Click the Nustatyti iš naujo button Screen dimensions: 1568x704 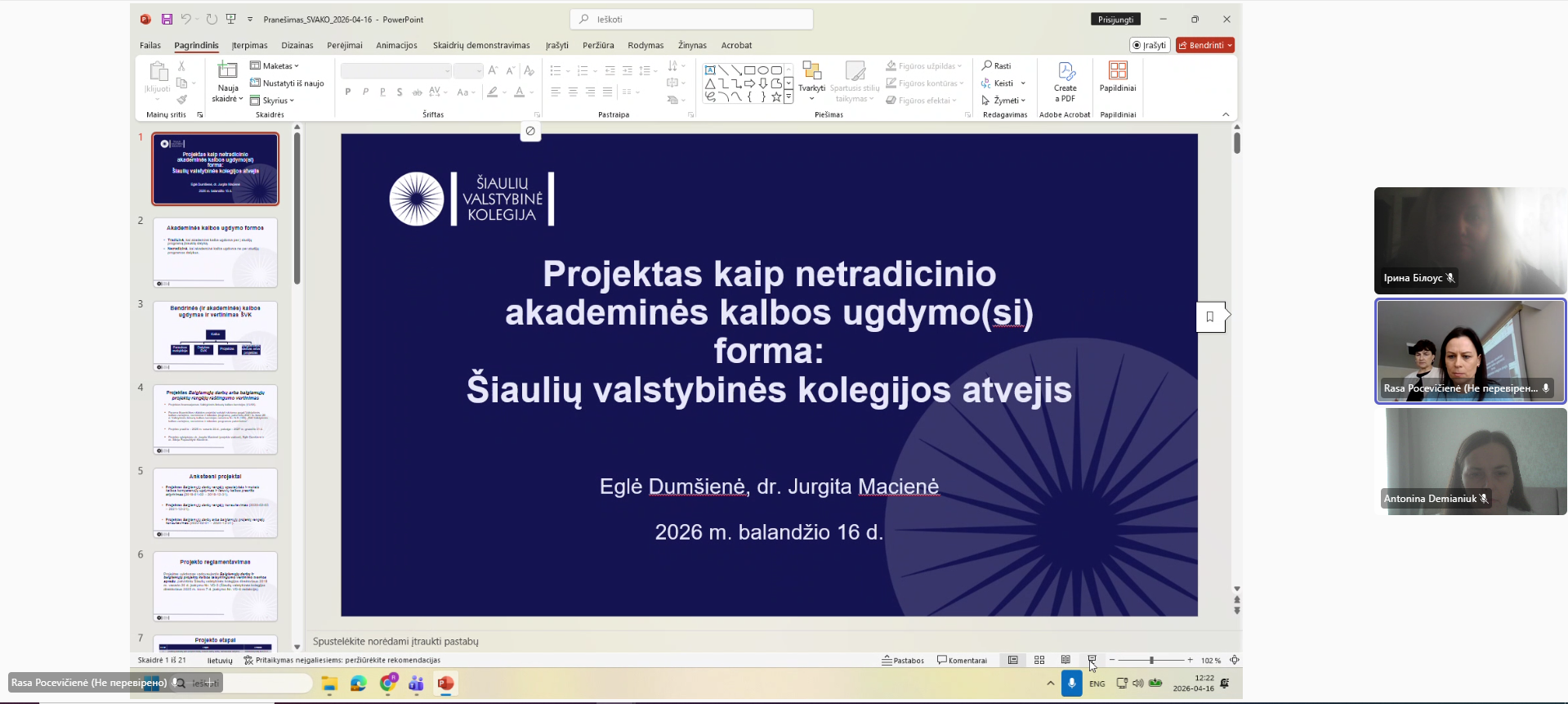coord(287,83)
